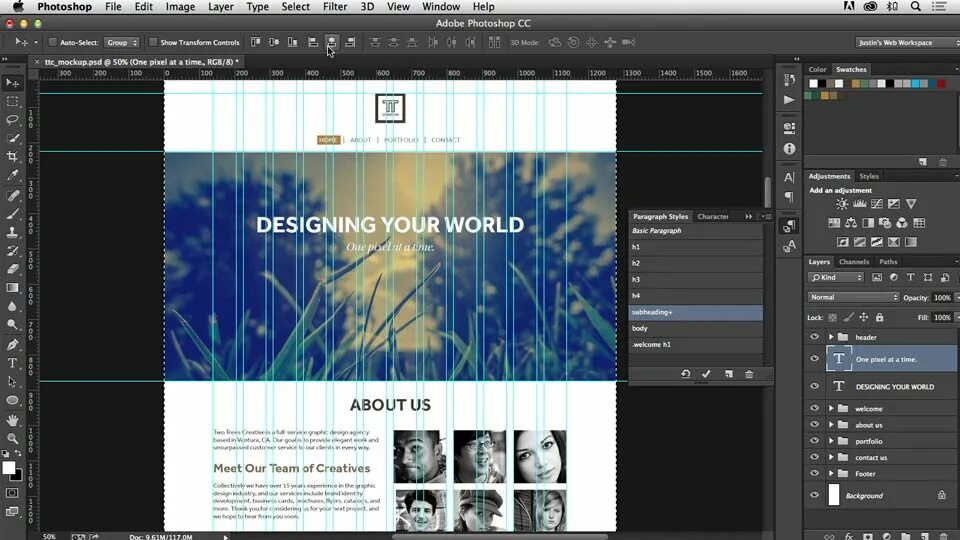Switch to the Character tab

coord(713,216)
